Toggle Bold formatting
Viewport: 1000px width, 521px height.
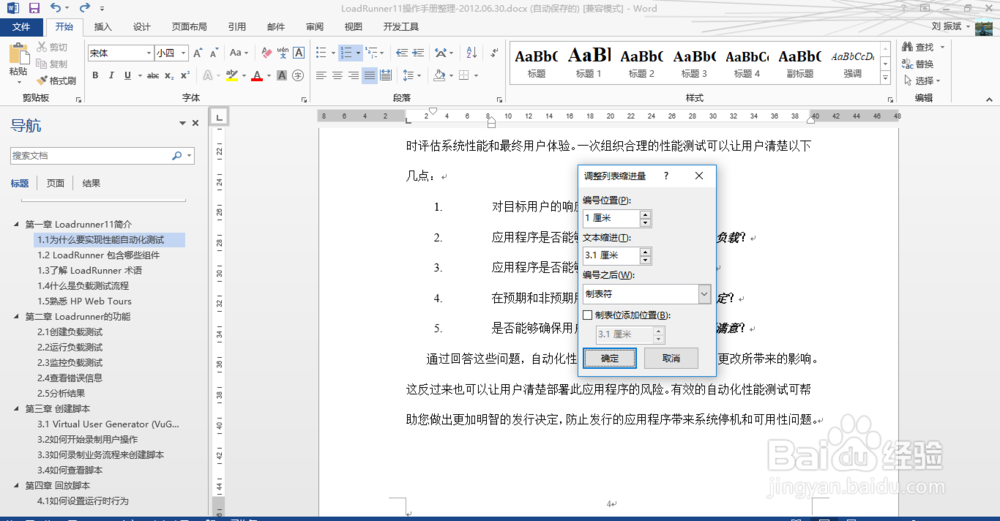point(96,75)
